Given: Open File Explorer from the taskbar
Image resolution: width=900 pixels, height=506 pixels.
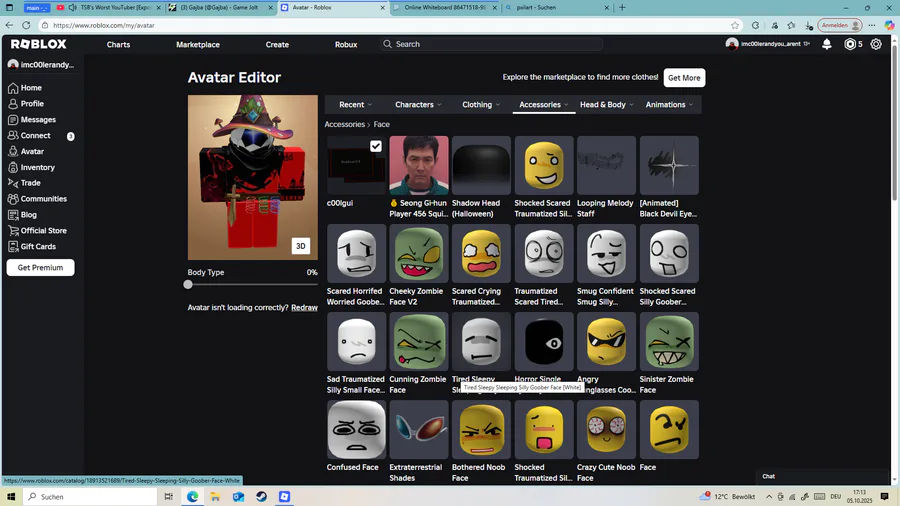Looking at the screenshot, I should click(215, 496).
